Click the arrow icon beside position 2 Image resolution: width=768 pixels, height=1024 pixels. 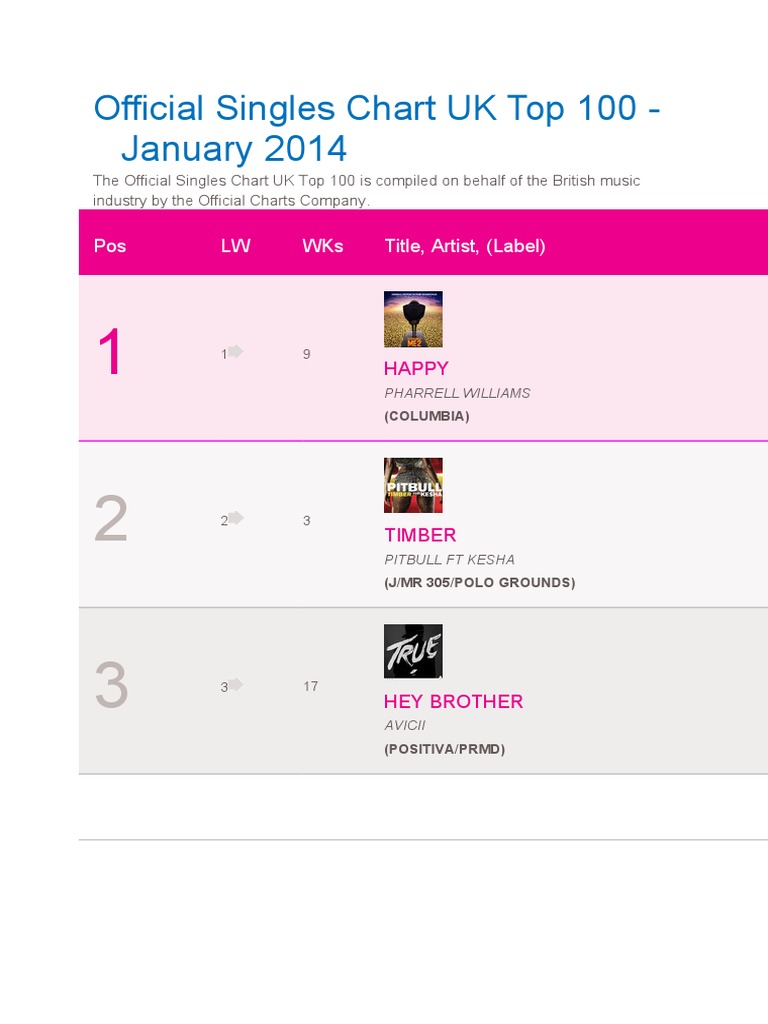236,517
